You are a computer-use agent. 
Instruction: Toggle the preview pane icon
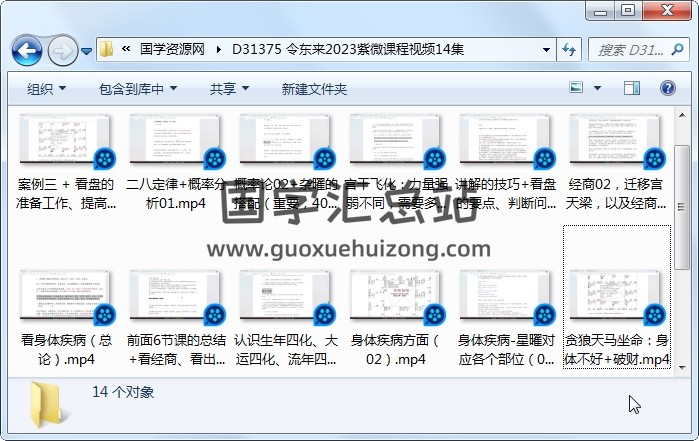click(632, 88)
